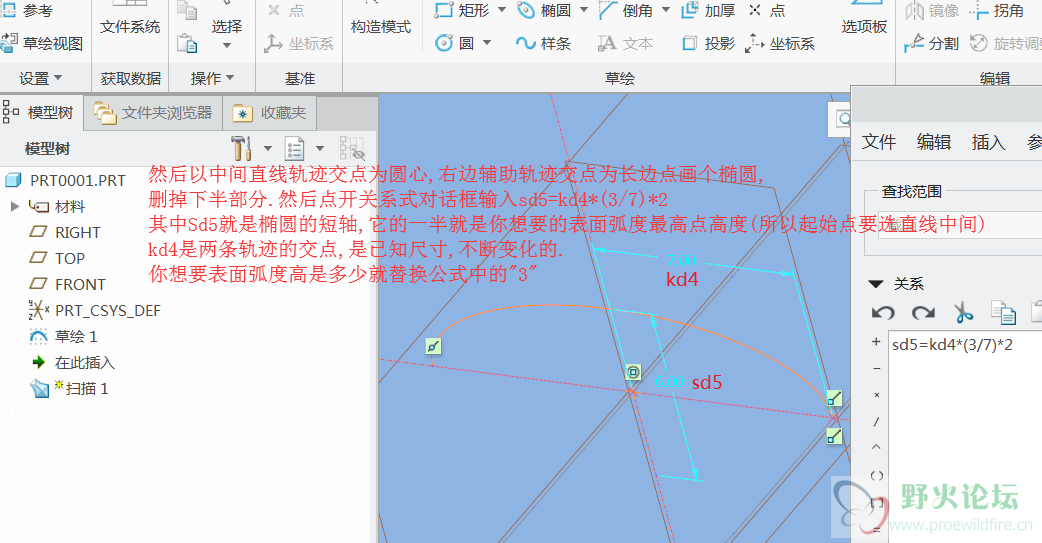This screenshot has width=1042, height=543.
Task: Click Copy icon in Relations dialog
Action: pyautogui.click(x=1003, y=312)
